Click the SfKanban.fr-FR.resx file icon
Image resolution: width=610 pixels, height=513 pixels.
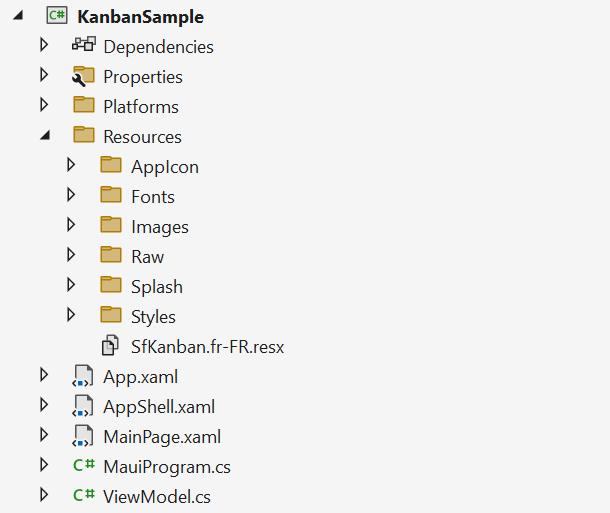[110, 346]
